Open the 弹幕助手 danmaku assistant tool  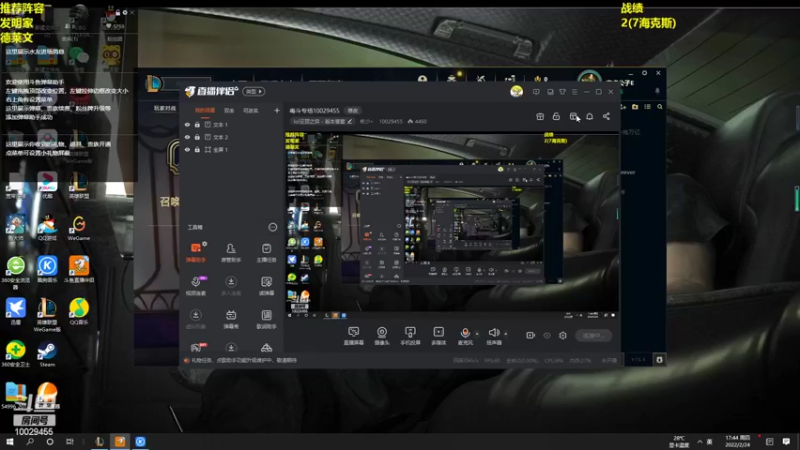[x=196, y=252]
